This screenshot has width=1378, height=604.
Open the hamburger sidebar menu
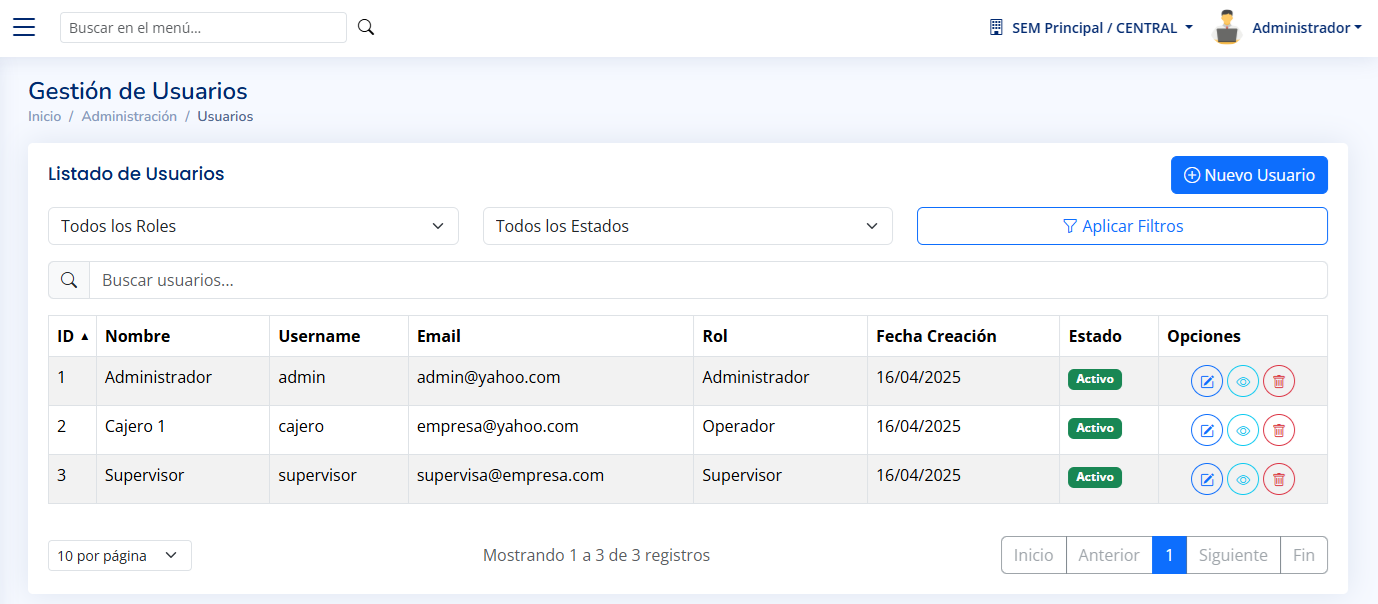point(24,27)
